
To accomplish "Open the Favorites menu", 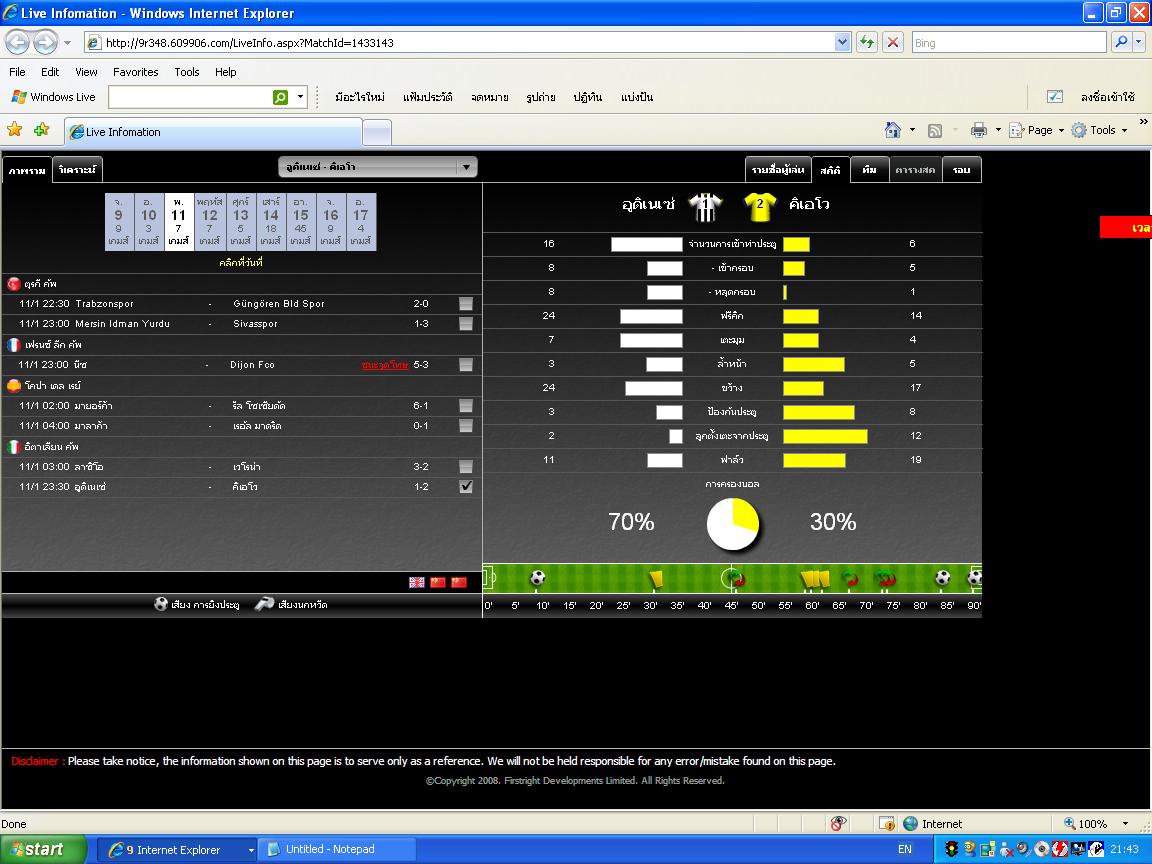I will pyautogui.click(x=135, y=72).
